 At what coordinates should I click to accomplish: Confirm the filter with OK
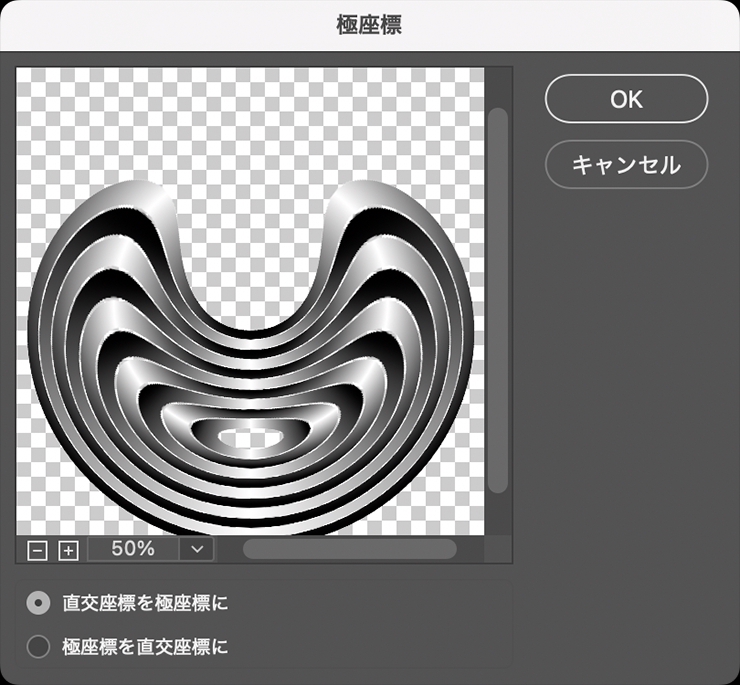click(x=626, y=99)
